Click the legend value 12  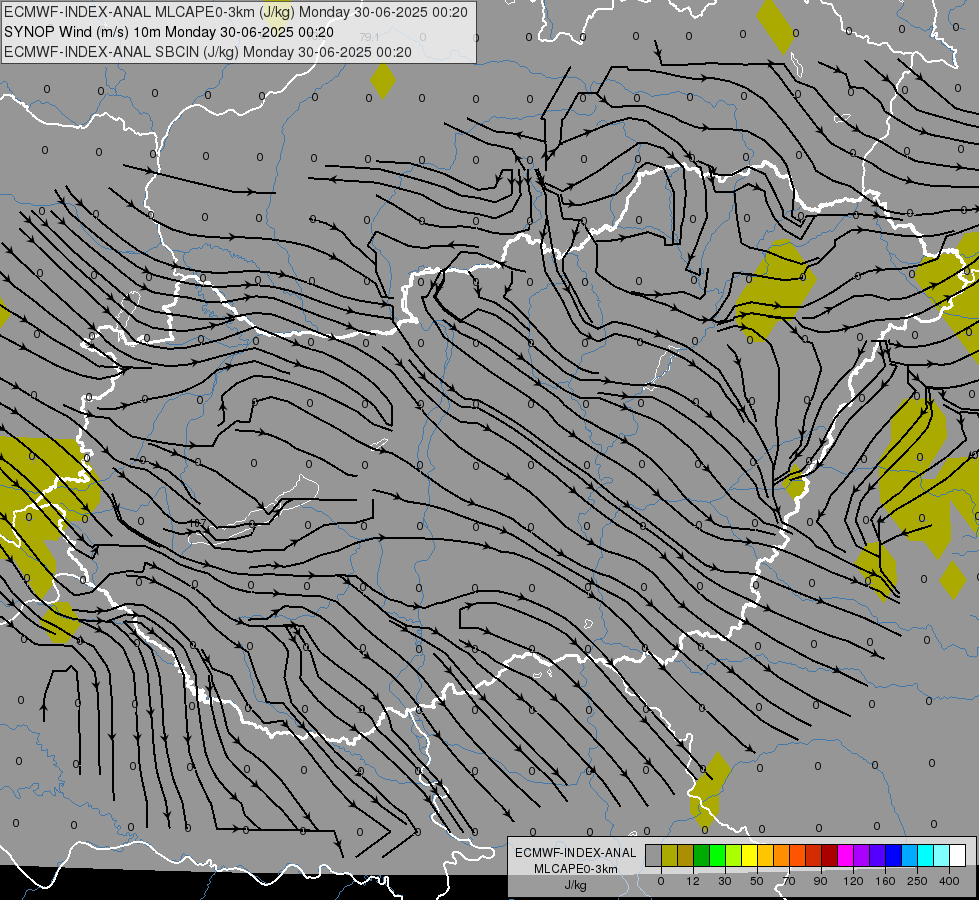pos(693,881)
